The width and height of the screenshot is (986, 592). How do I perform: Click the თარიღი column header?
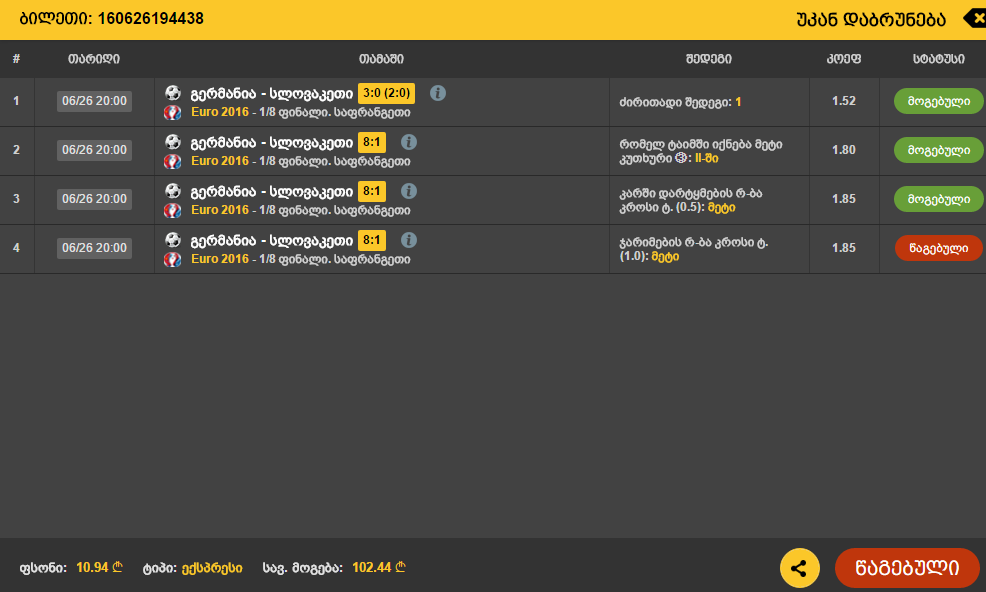tap(94, 59)
